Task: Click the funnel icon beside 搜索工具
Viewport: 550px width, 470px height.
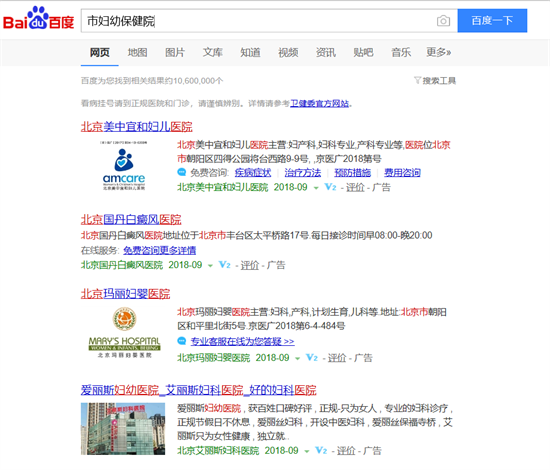Action: [x=417, y=81]
